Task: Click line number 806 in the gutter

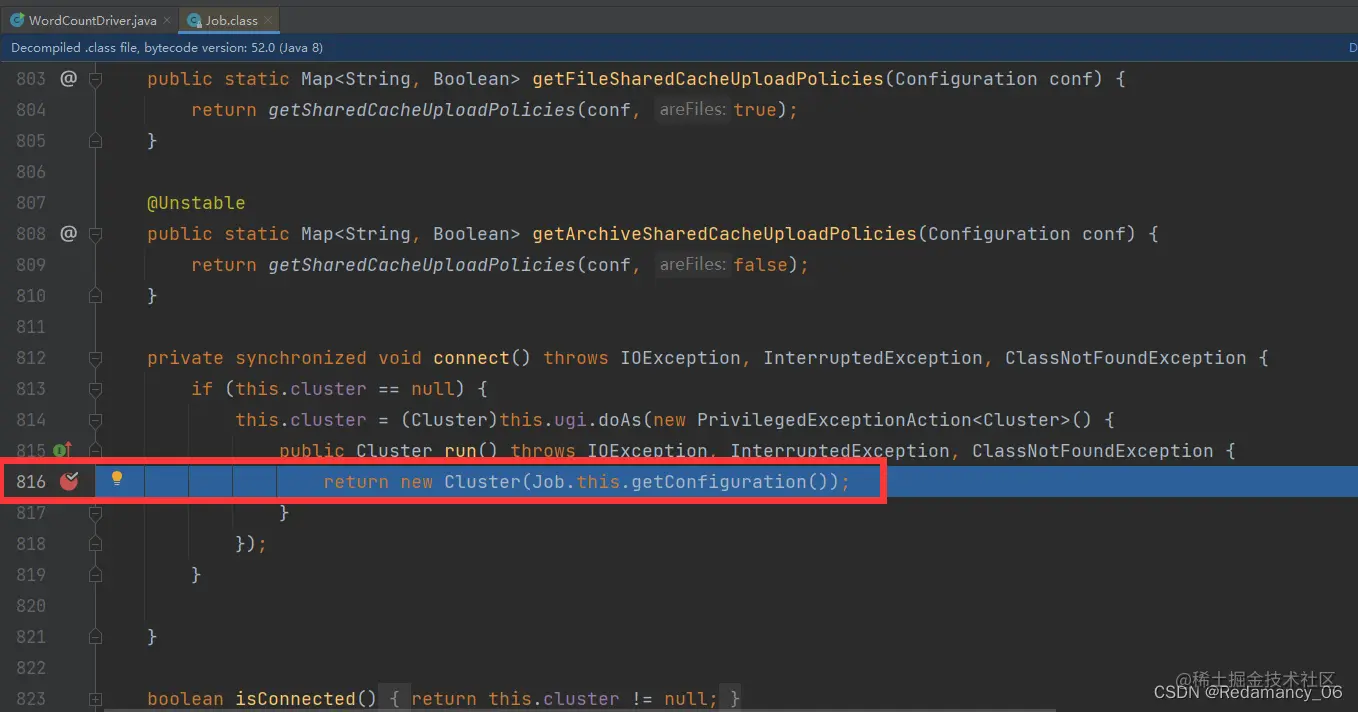Action: point(31,172)
